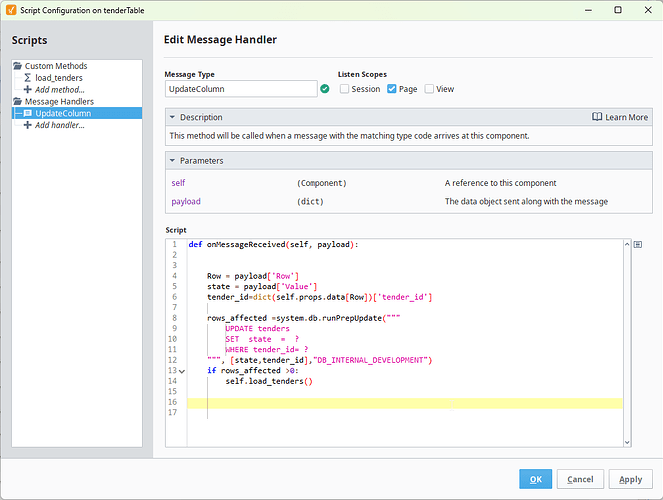Click the green valid-name check icon
Image resolution: width=663 pixels, height=500 pixels.
tap(325, 89)
